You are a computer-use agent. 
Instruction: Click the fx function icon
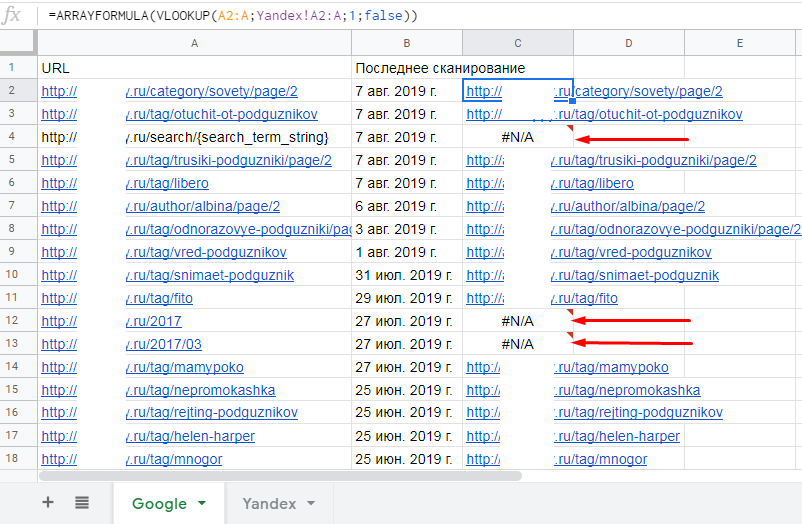pos(15,15)
